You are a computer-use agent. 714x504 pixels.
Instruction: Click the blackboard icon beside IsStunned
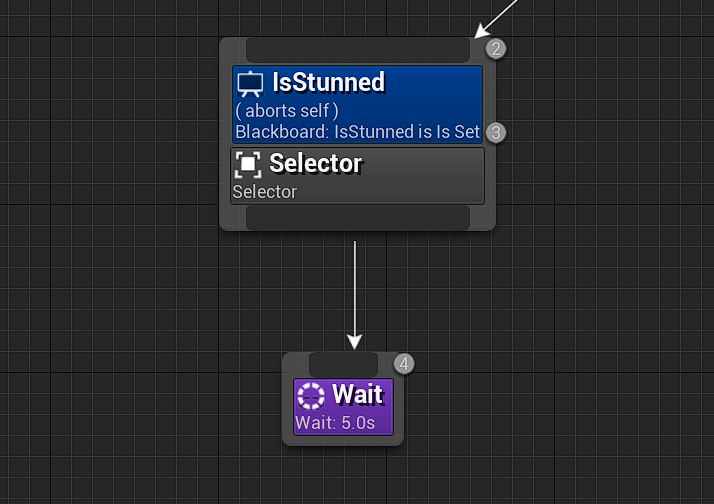click(x=250, y=84)
